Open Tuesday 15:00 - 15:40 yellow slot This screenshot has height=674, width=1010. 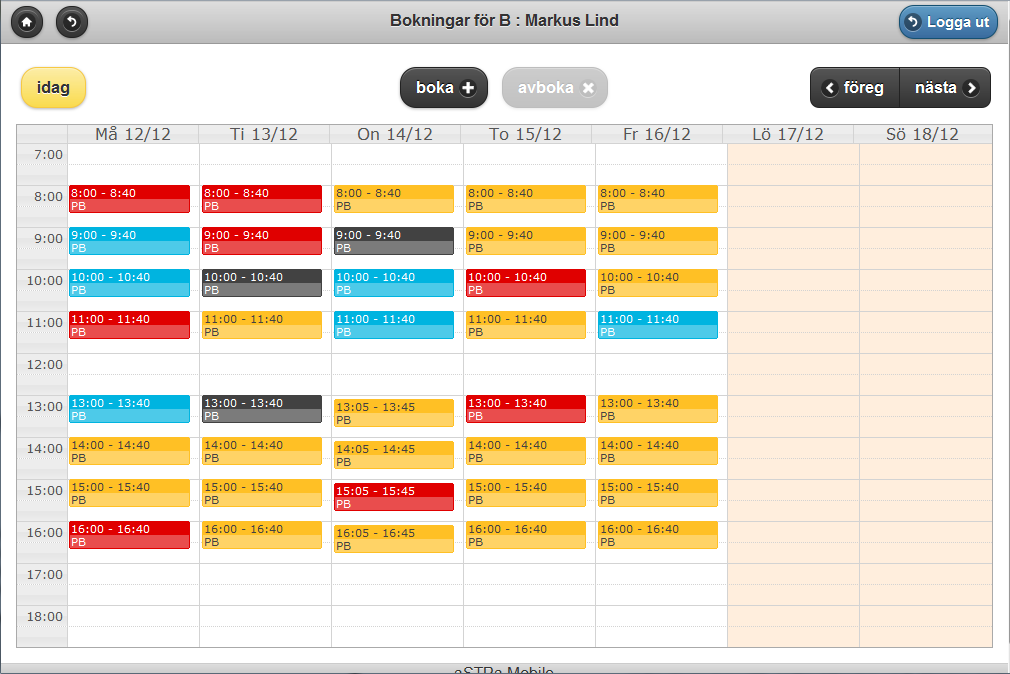click(262, 493)
